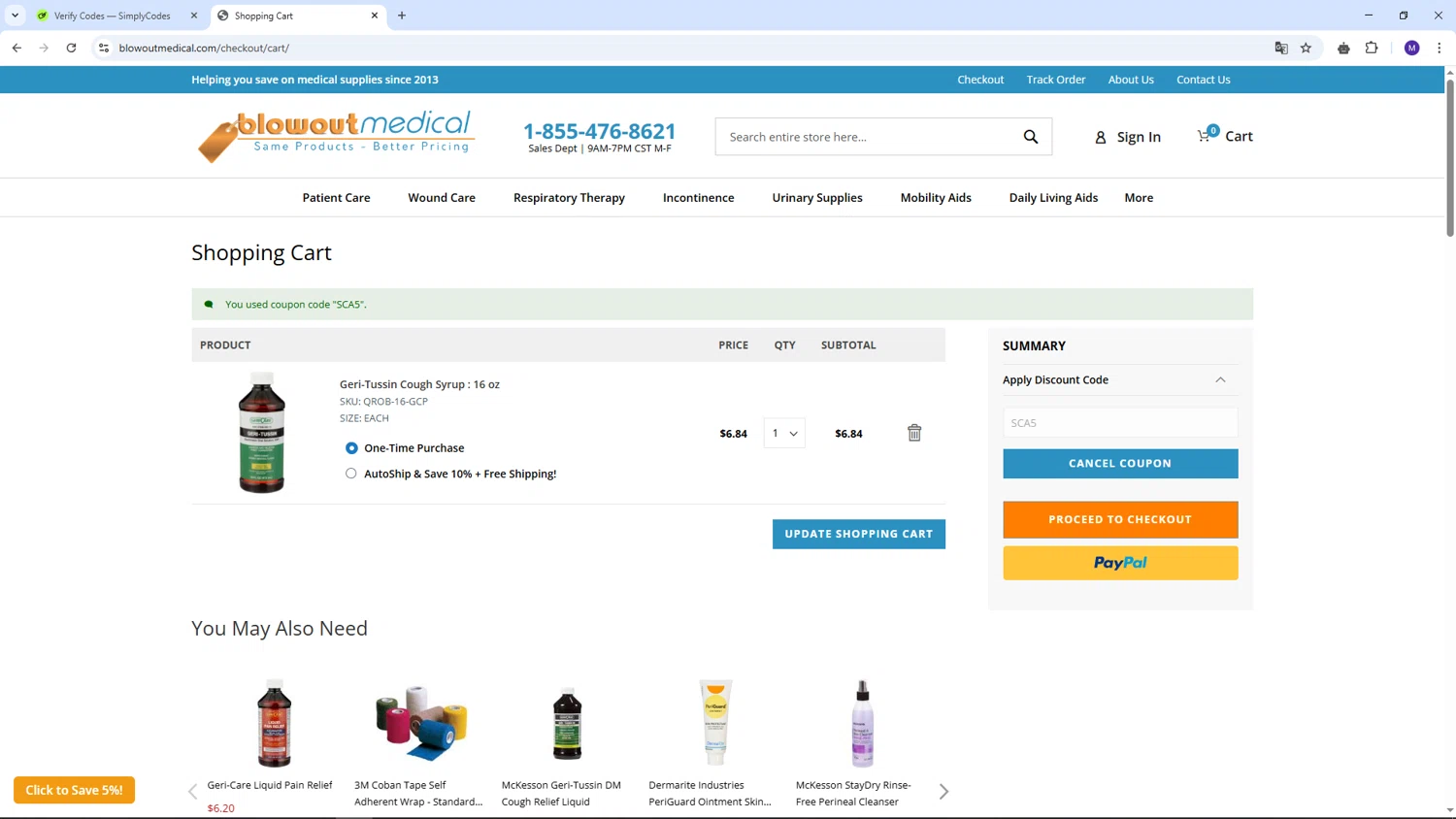The width and height of the screenshot is (1456, 819).
Task: Click Sign In link
Action: pyautogui.click(x=1139, y=137)
